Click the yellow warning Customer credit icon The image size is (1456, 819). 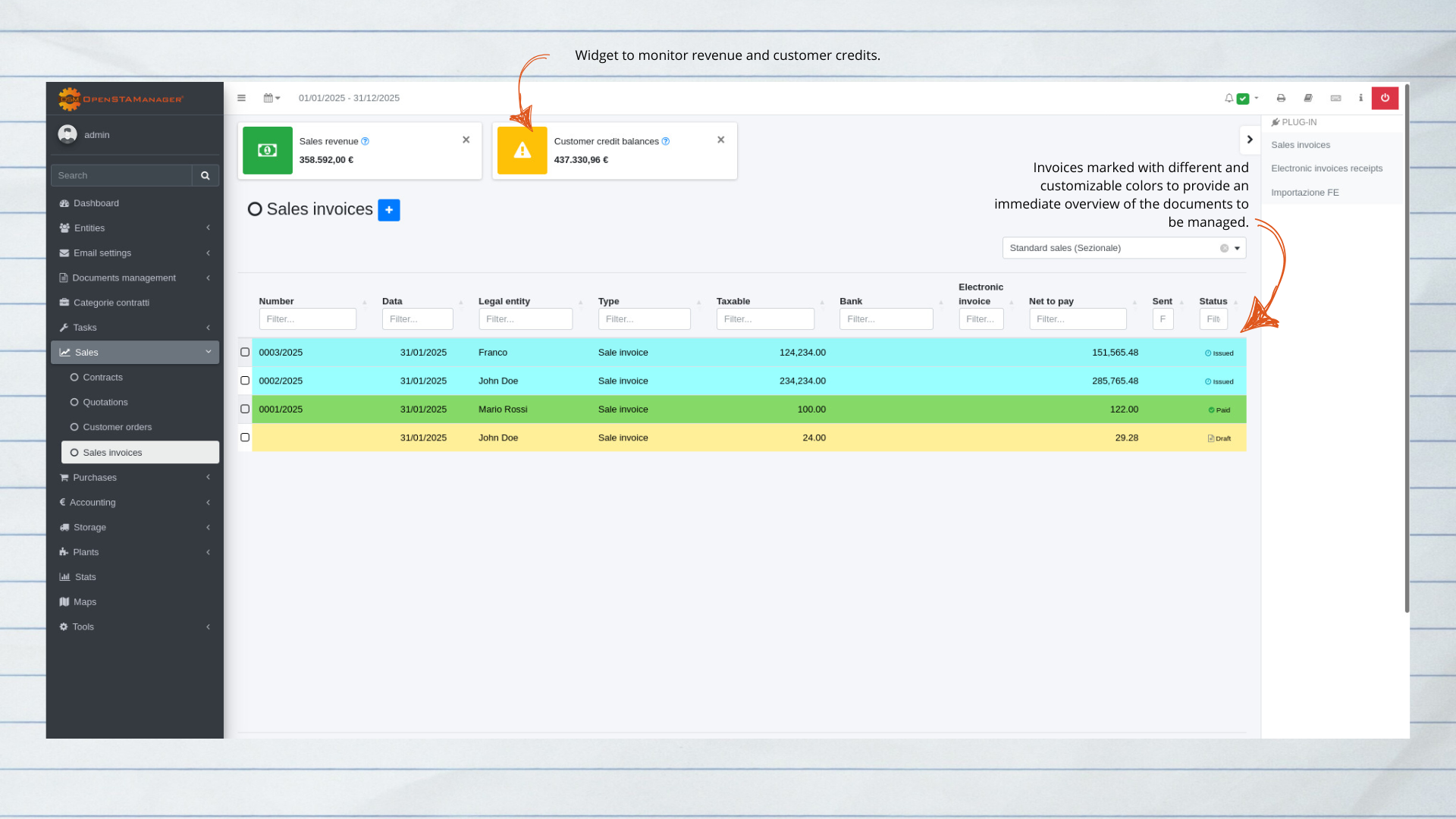pyautogui.click(x=522, y=150)
